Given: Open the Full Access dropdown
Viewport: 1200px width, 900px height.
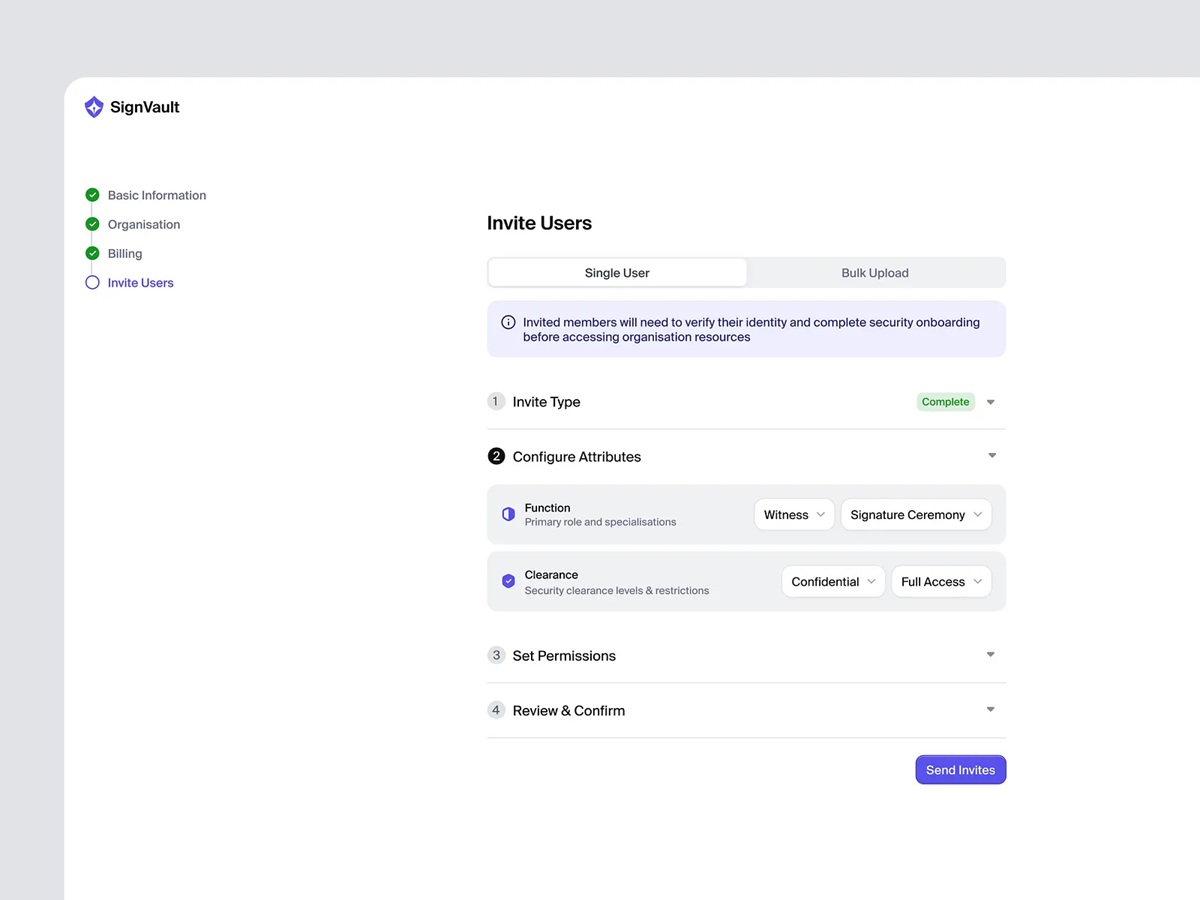Looking at the screenshot, I should tap(940, 581).
